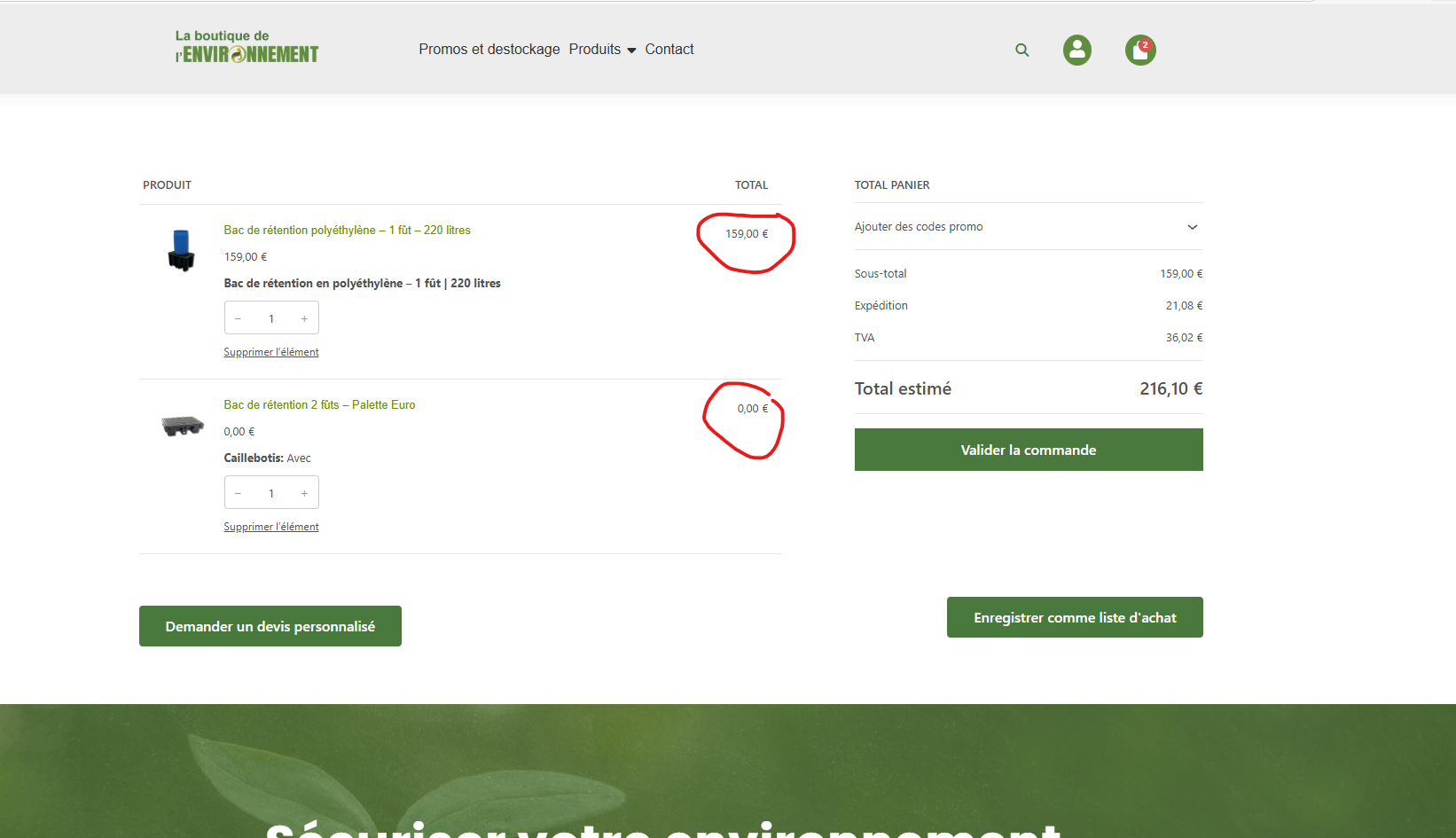Remove the Palette Euro bac item
Screen dimensions: 1456x838
tap(270, 527)
